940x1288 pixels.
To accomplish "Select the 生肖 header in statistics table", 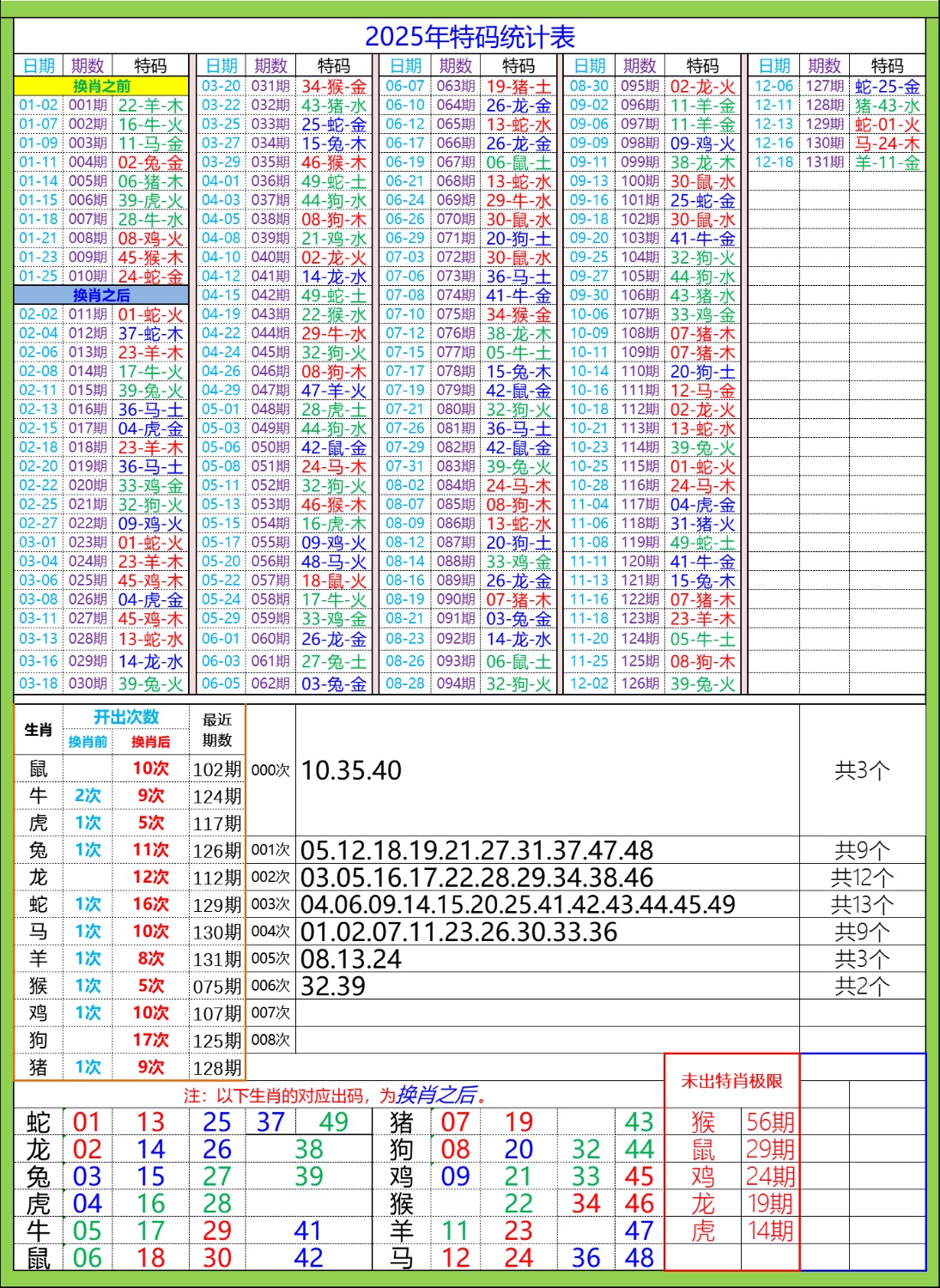I will click(x=38, y=730).
